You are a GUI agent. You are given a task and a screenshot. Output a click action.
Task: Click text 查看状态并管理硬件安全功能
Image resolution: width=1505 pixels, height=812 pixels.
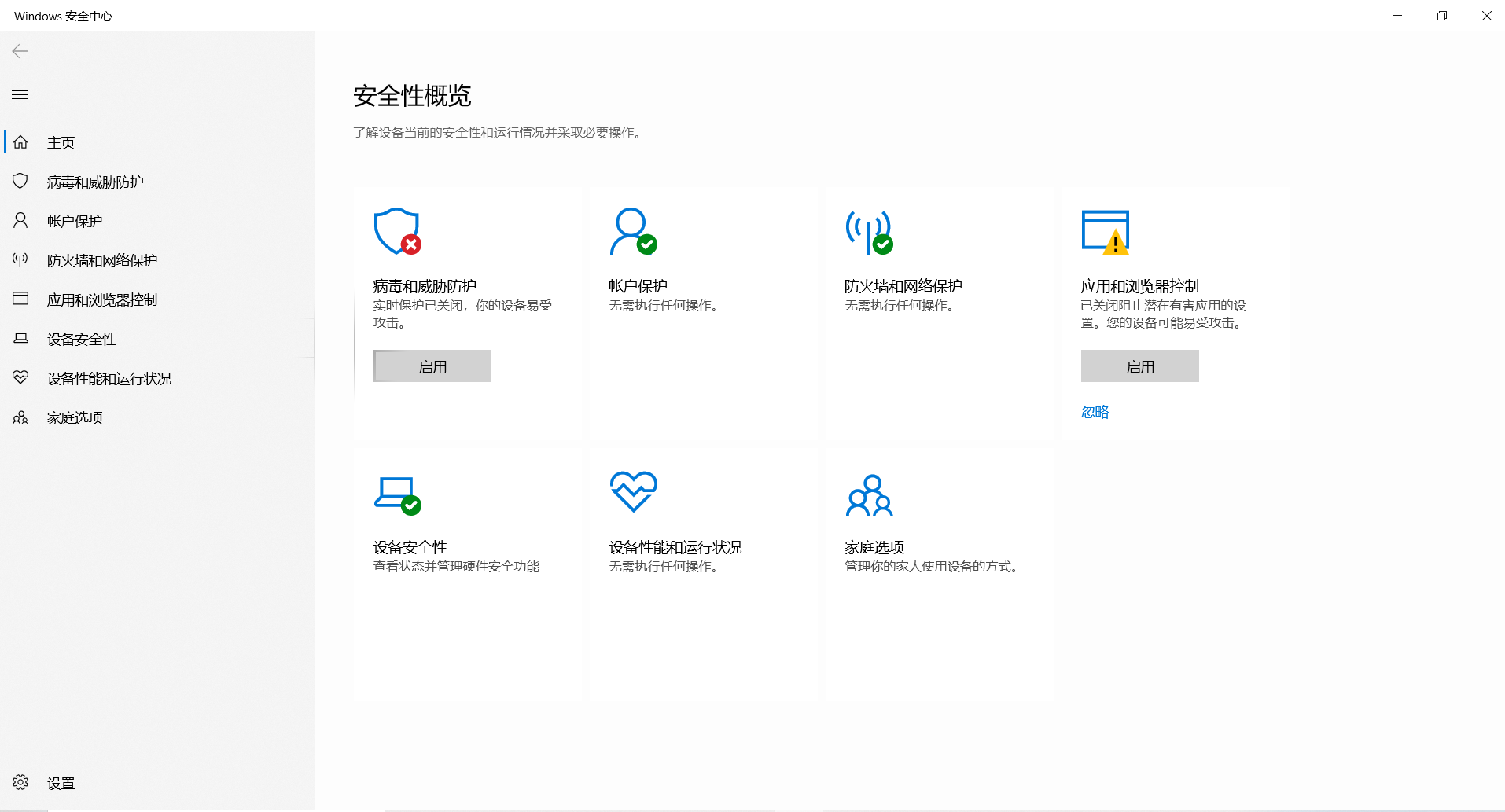click(x=456, y=566)
